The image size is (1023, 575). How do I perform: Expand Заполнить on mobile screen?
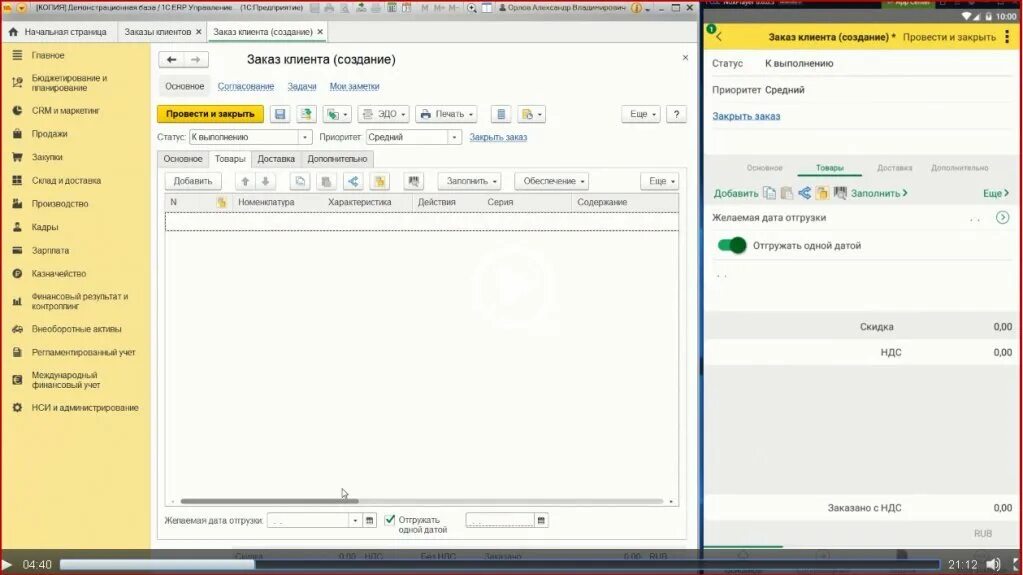tap(879, 193)
